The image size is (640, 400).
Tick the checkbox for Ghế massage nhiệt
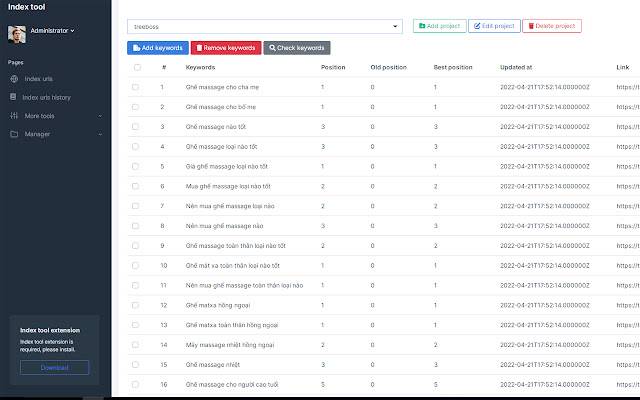136,364
